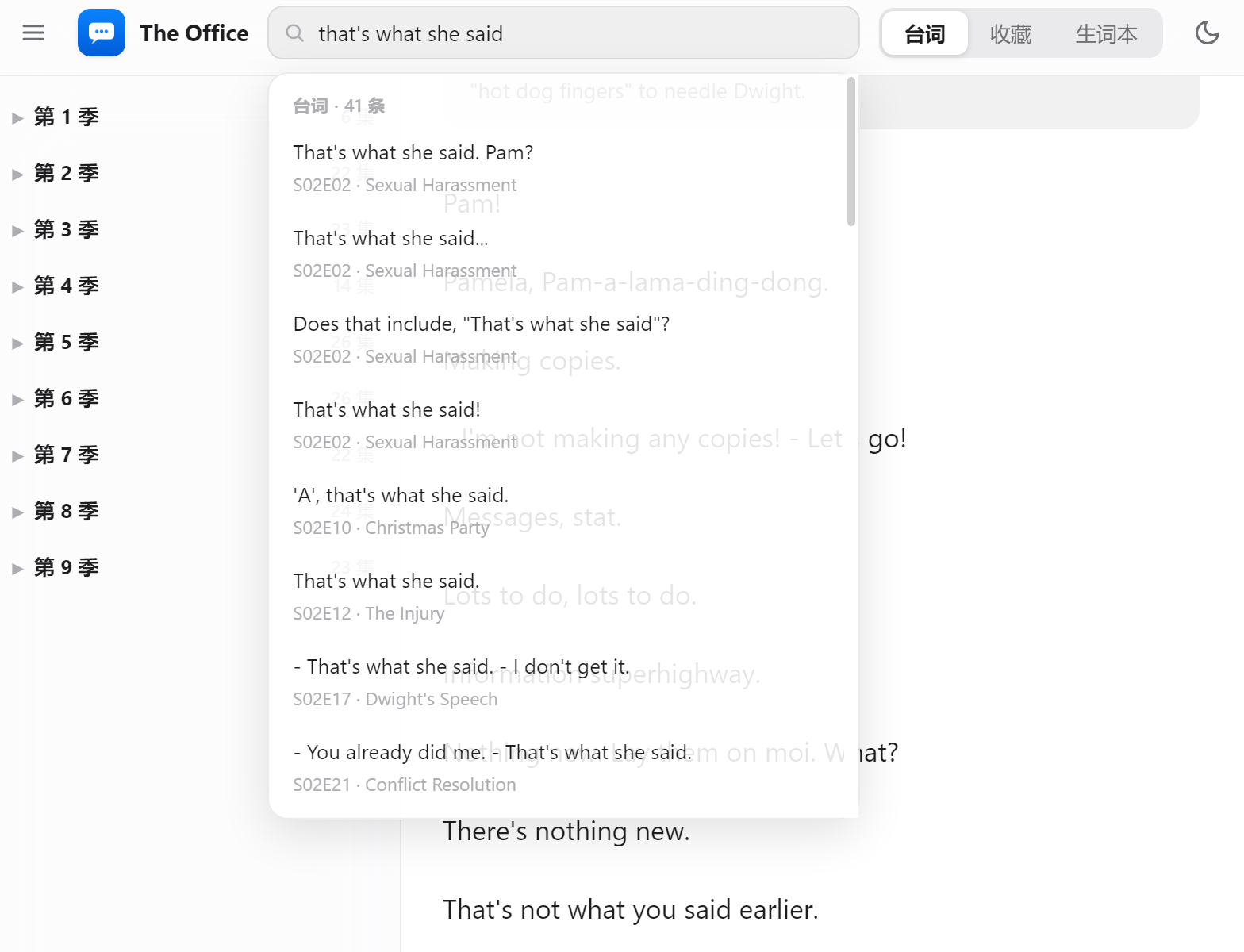Switch to the 生词本 tab
Viewport: 1244px width, 952px height.
click(1106, 33)
